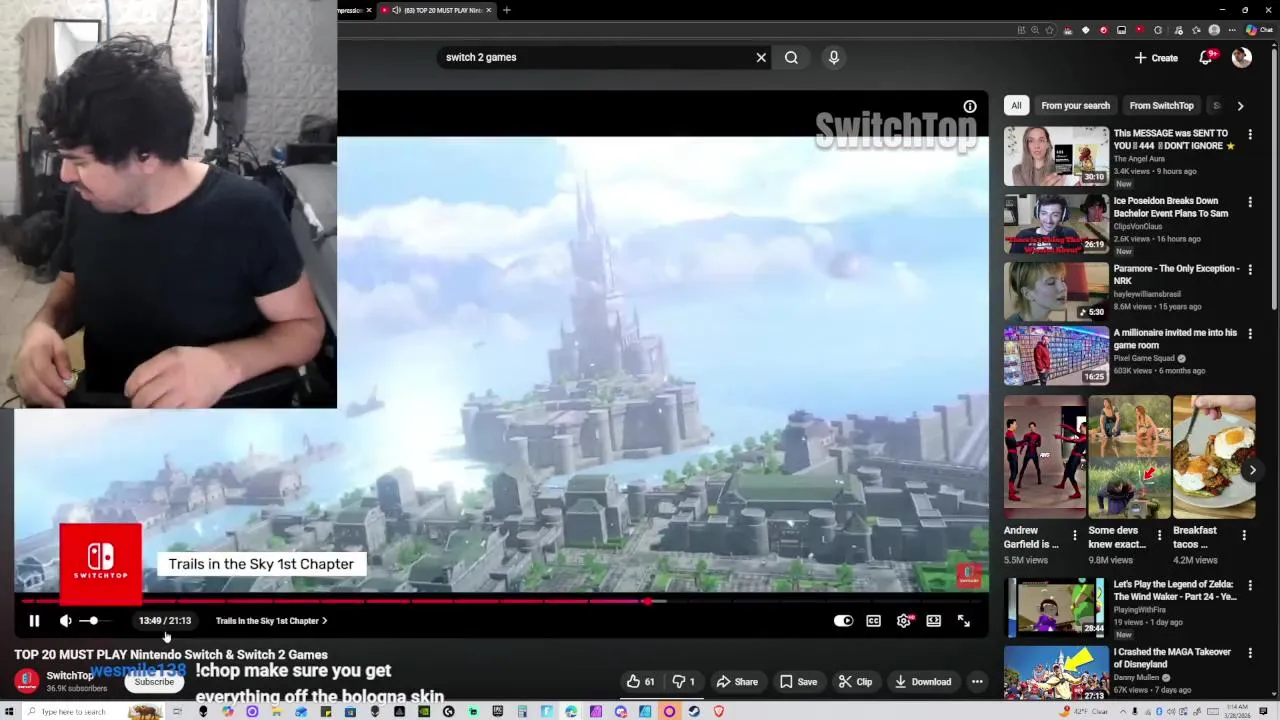Image resolution: width=1280 pixels, height=720 pixels.
Task: Open Epic Games Launcher from taskbar
Action: point(498,712)
